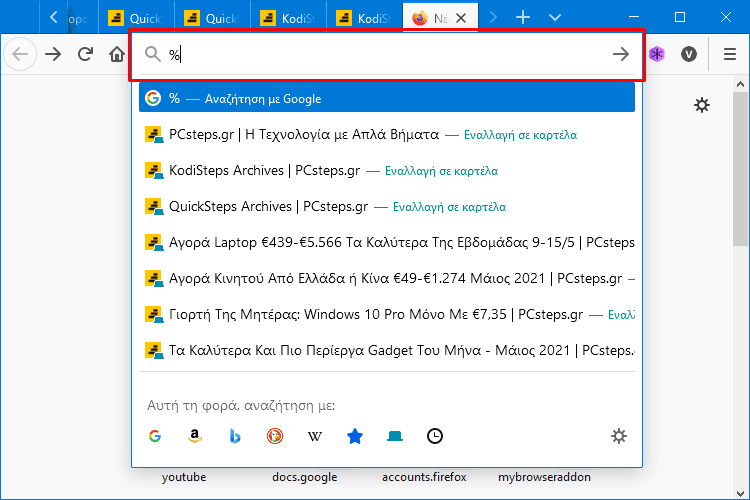The width and height of the screenshot is (750, 500).
Task: Switch to first QuickSteps tab
Action: tap(136, 18)
